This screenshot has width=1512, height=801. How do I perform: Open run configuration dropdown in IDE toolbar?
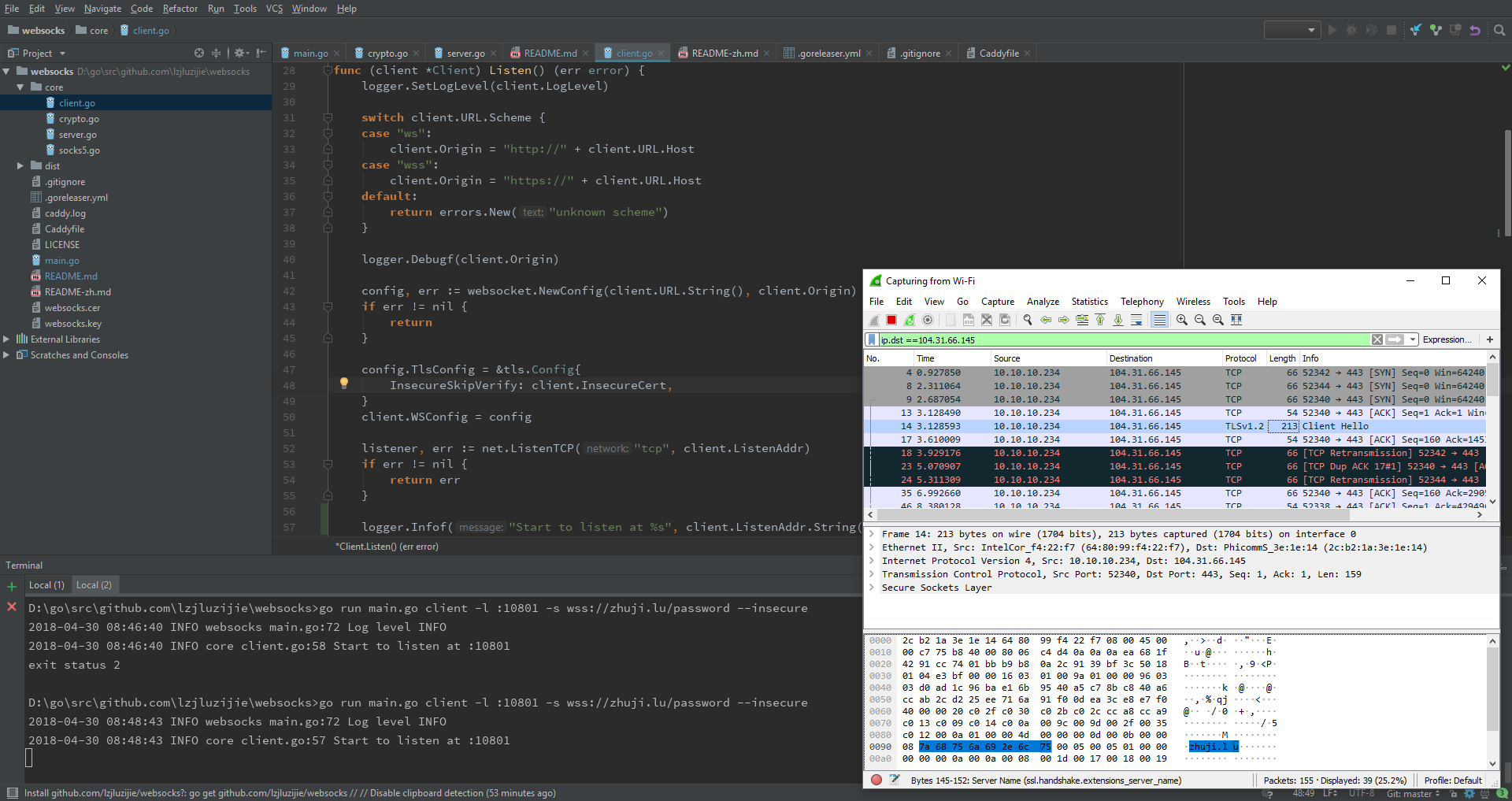point(1292,30)
